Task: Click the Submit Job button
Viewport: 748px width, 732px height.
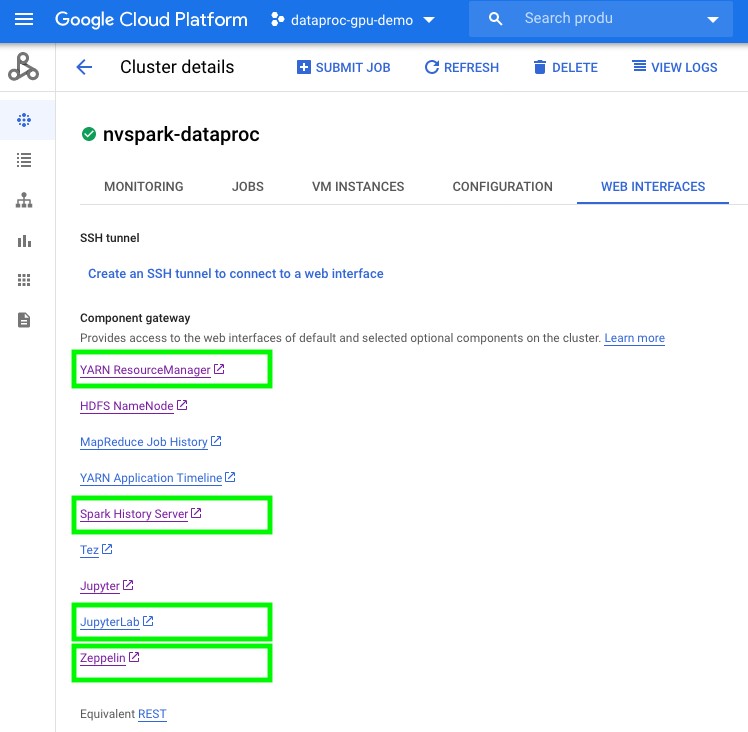Action: tap(343, 68)
